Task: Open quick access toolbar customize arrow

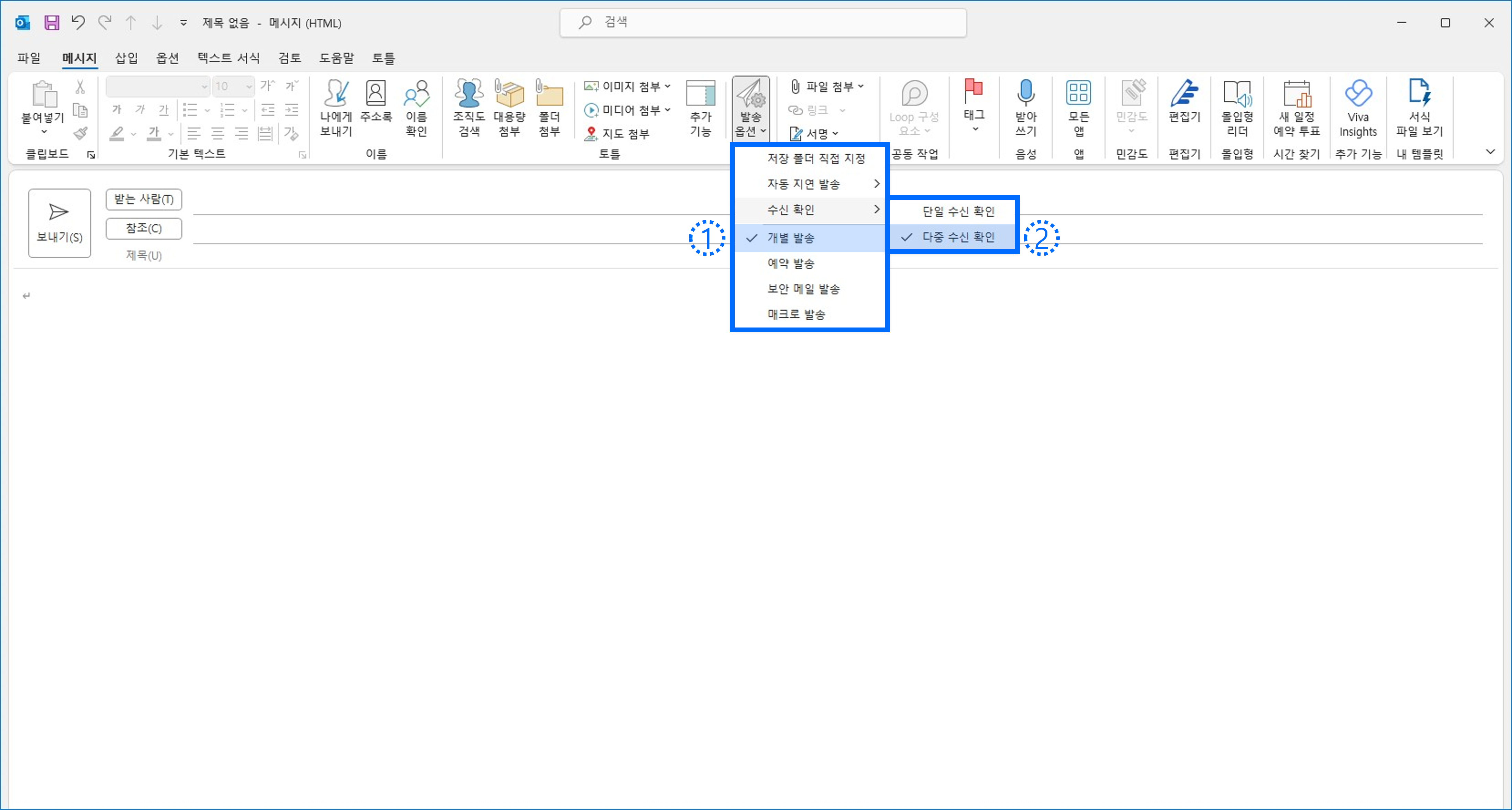Action: tap(184, 23)
